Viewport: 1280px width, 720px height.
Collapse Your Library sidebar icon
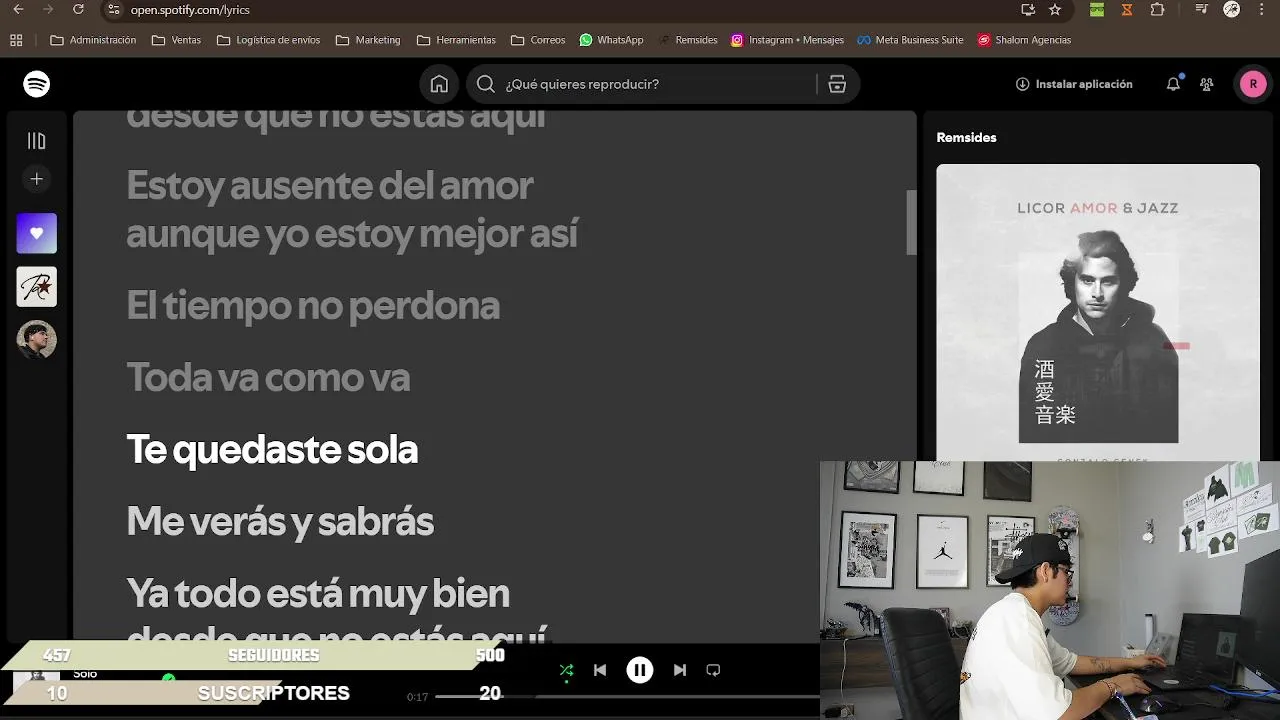click(37, 141)
